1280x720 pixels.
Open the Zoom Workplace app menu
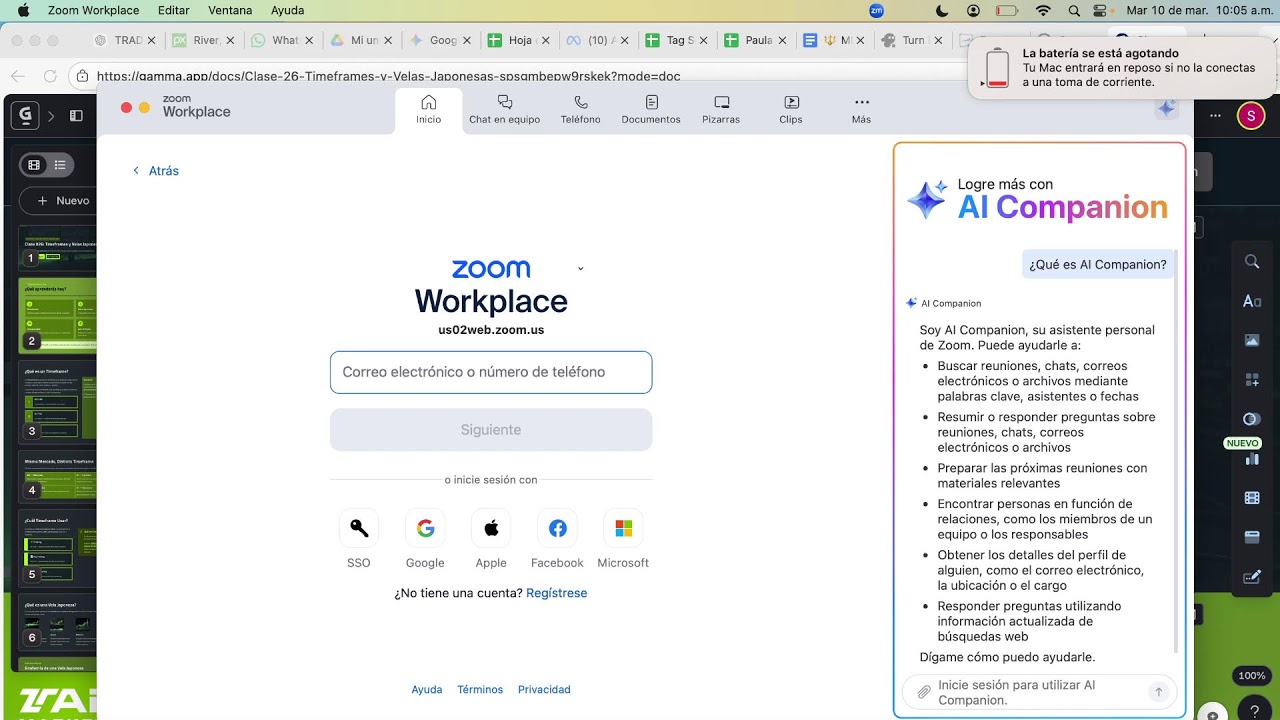click(94, 10)
